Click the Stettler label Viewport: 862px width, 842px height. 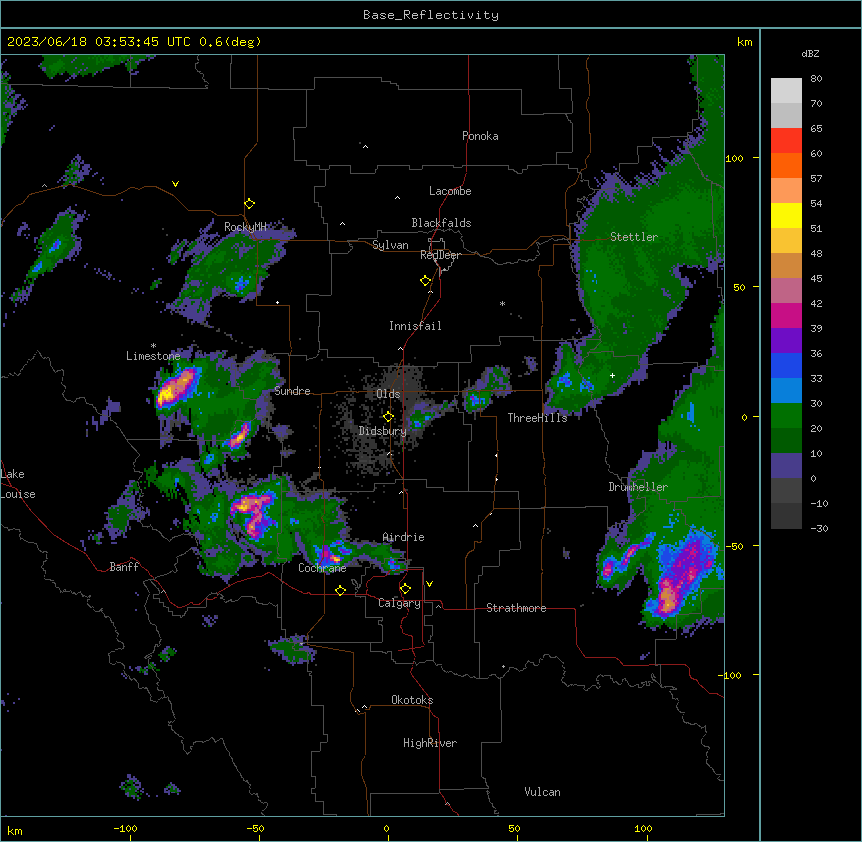click(x=634, y=237)
